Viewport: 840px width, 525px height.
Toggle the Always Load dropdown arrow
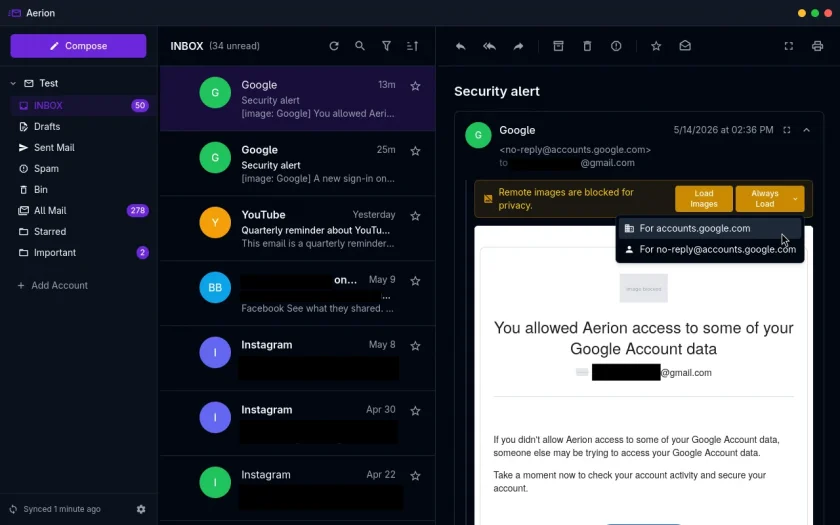click(x=795, y=199)
